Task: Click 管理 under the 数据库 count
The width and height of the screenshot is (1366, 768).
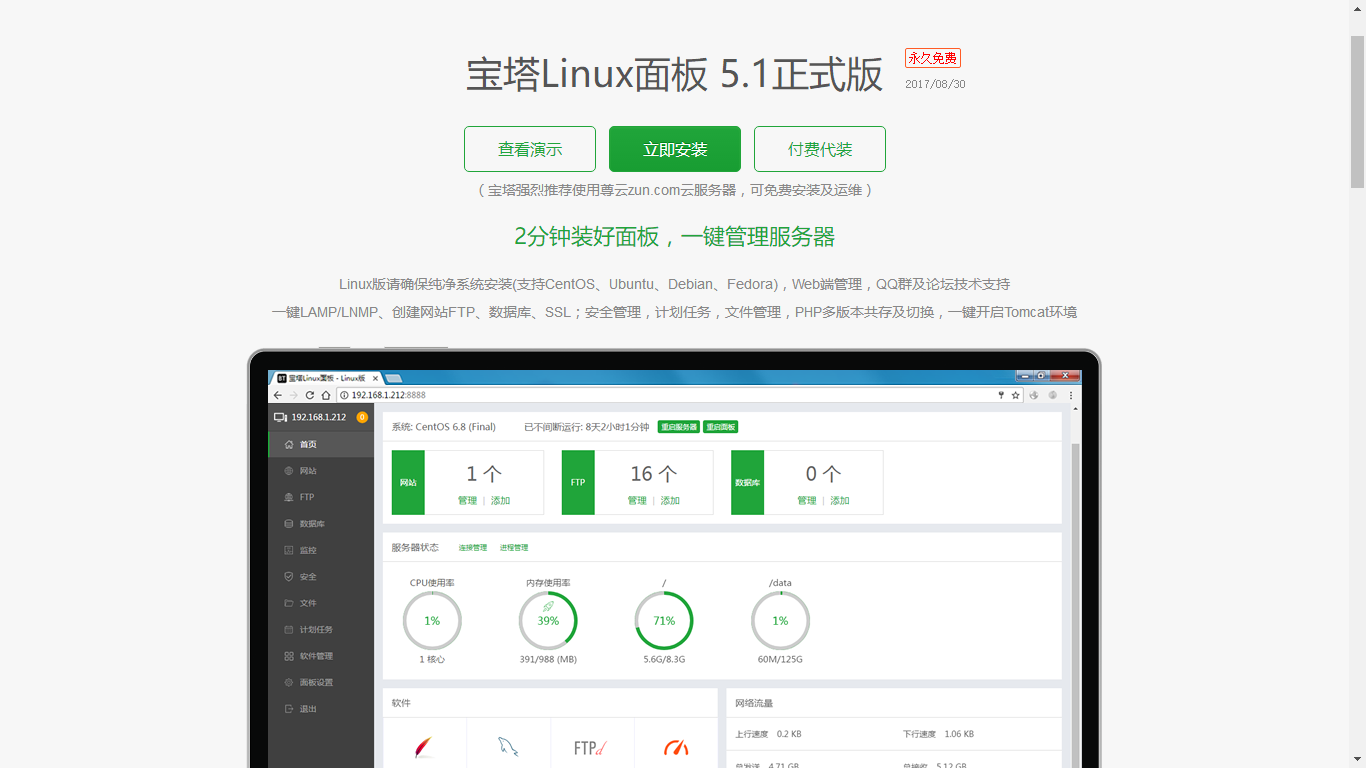Action: (x=807, y=500)
